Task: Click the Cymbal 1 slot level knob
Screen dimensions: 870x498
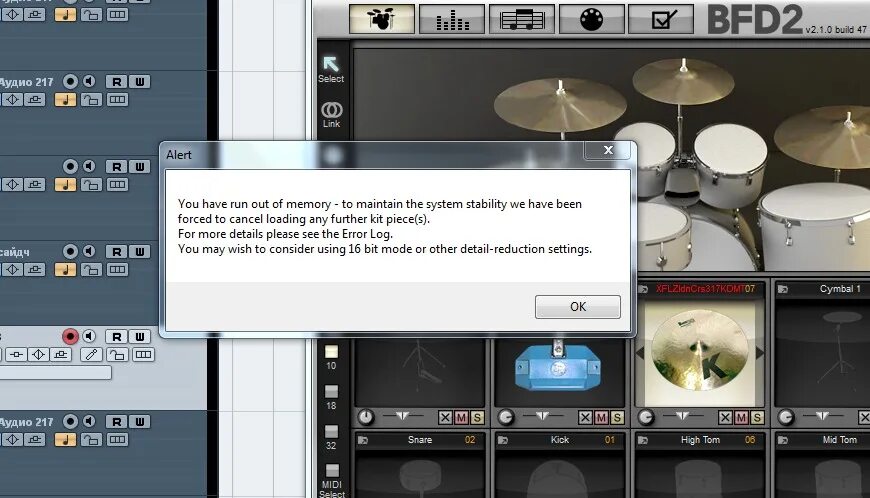Action: coord(786,417)
